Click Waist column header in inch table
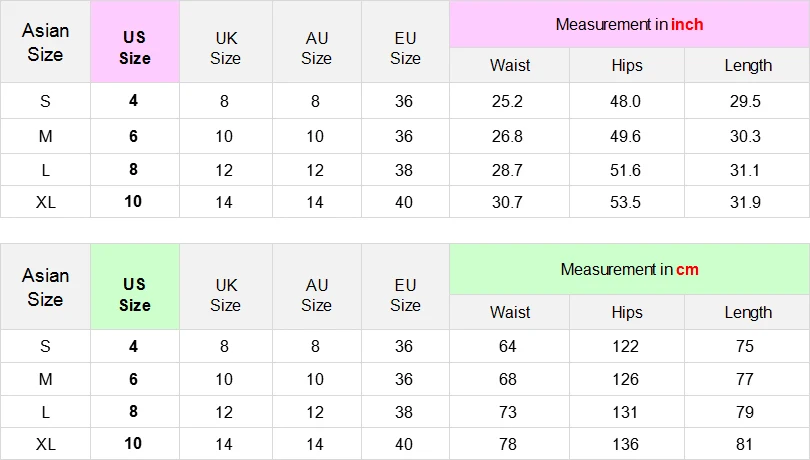 point(510,65)
